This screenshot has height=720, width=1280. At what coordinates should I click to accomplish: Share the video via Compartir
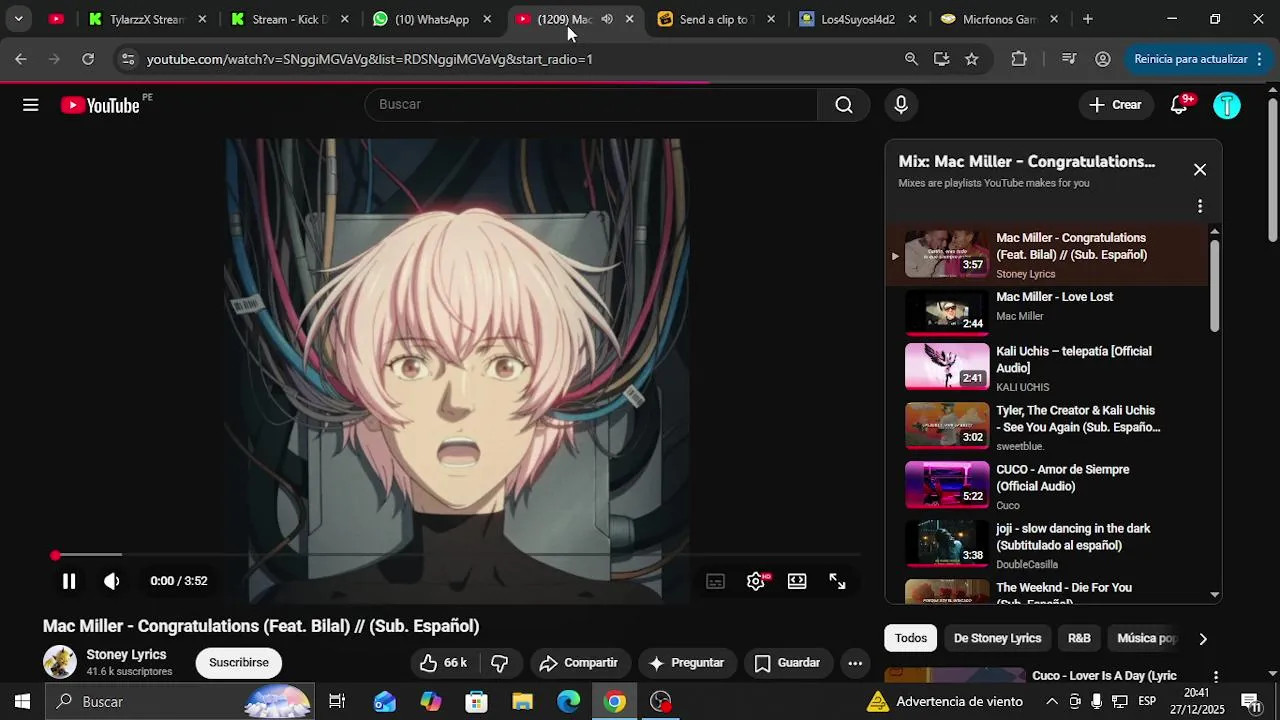tap(579, 663)
